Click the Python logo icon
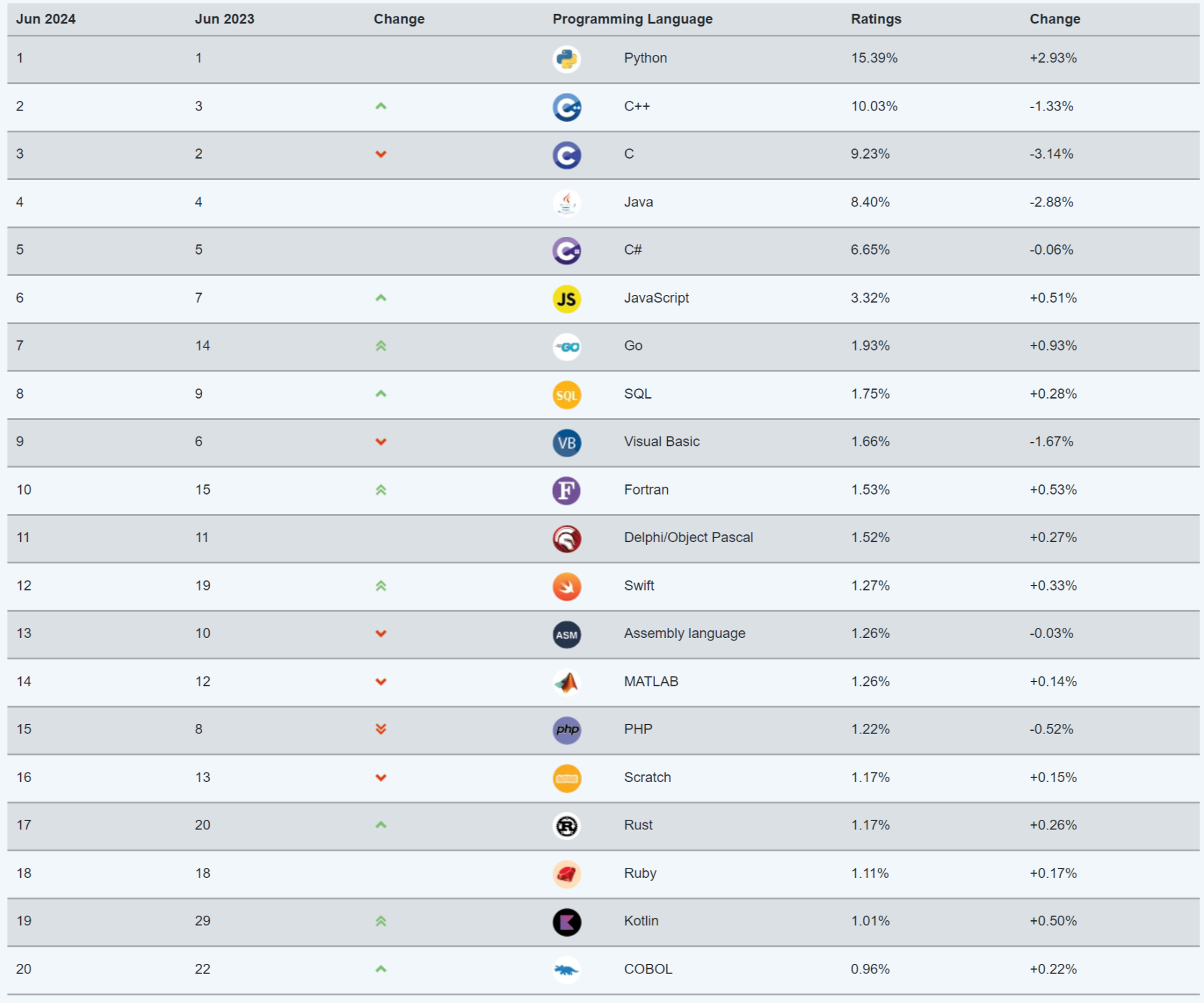1204x1003 pixels. 567,59
